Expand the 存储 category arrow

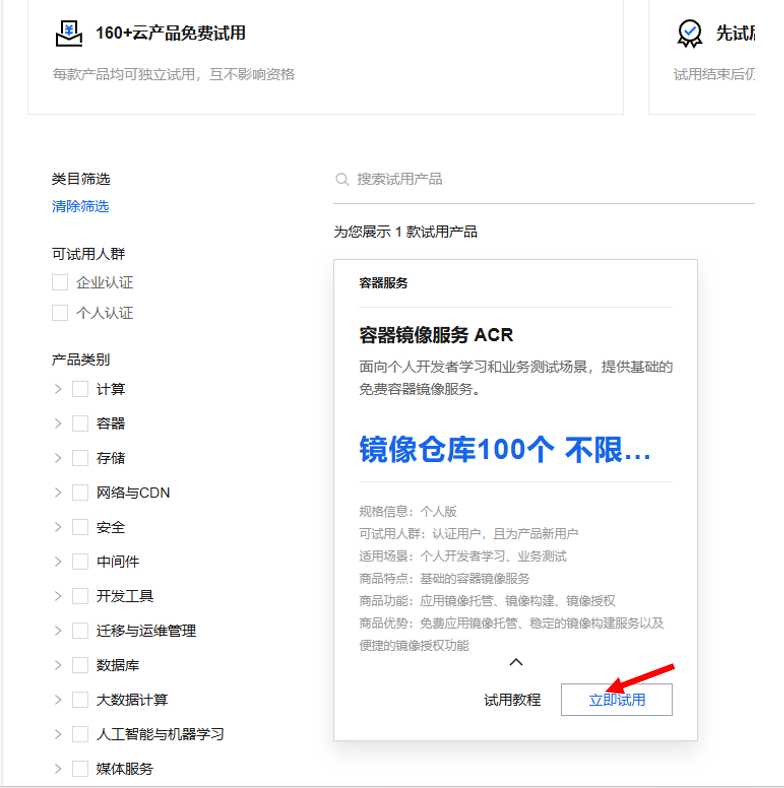coord(58,458)
